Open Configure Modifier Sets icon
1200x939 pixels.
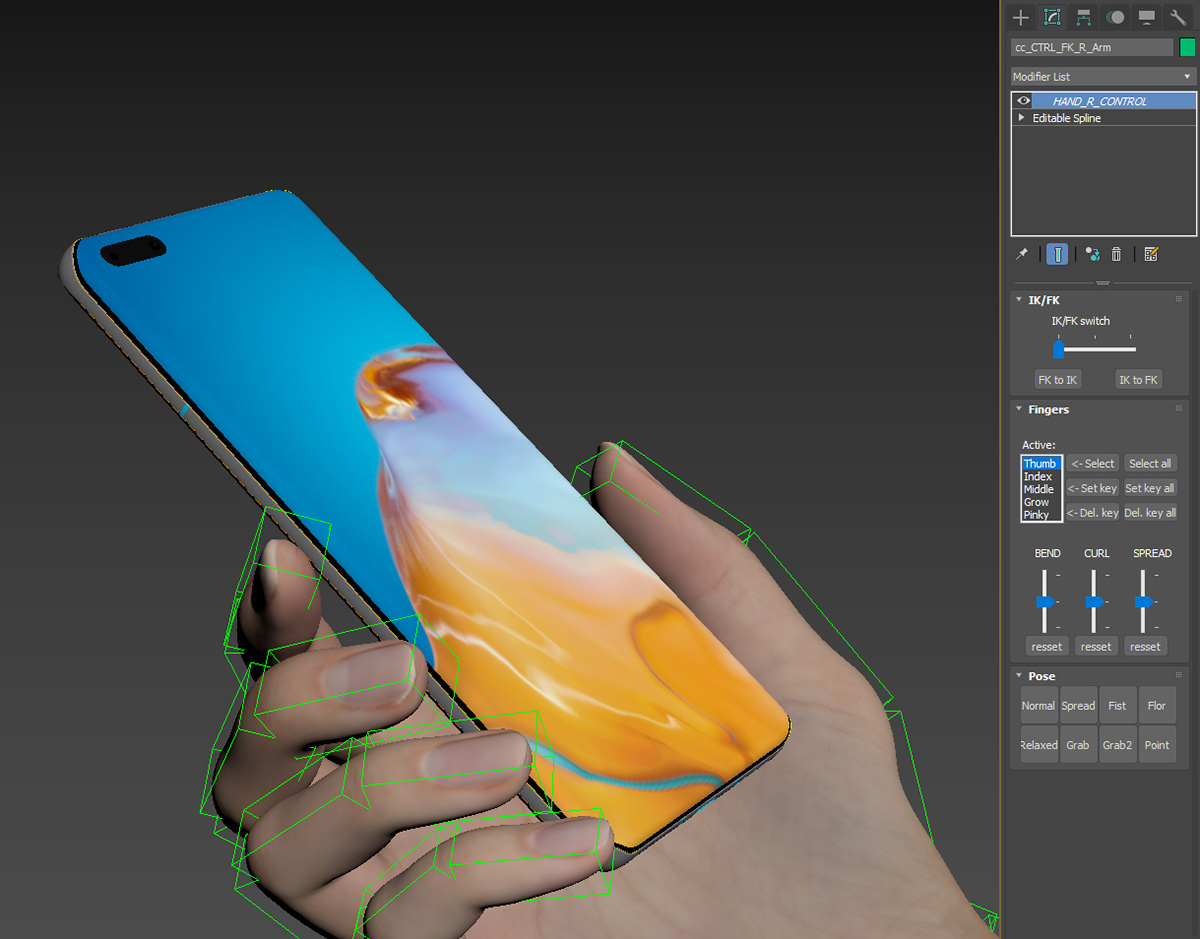coord(1151,254)
